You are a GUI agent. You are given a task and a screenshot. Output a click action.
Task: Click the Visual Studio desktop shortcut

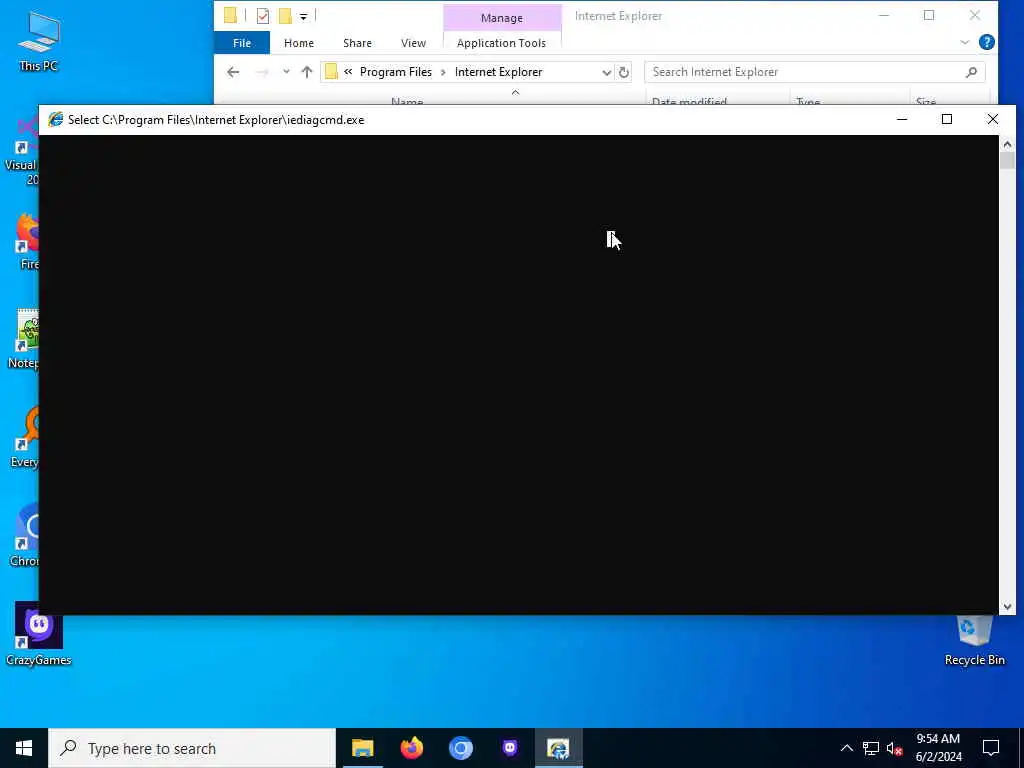tap(22, 150)
